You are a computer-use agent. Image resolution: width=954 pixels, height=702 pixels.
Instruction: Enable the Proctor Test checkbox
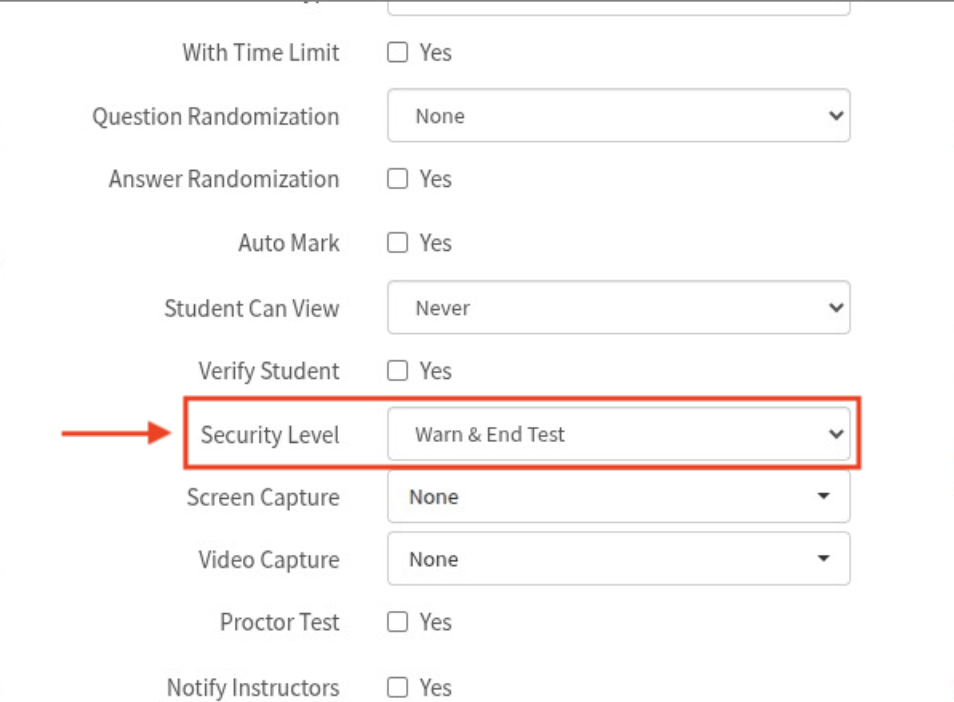coord(398,622)
